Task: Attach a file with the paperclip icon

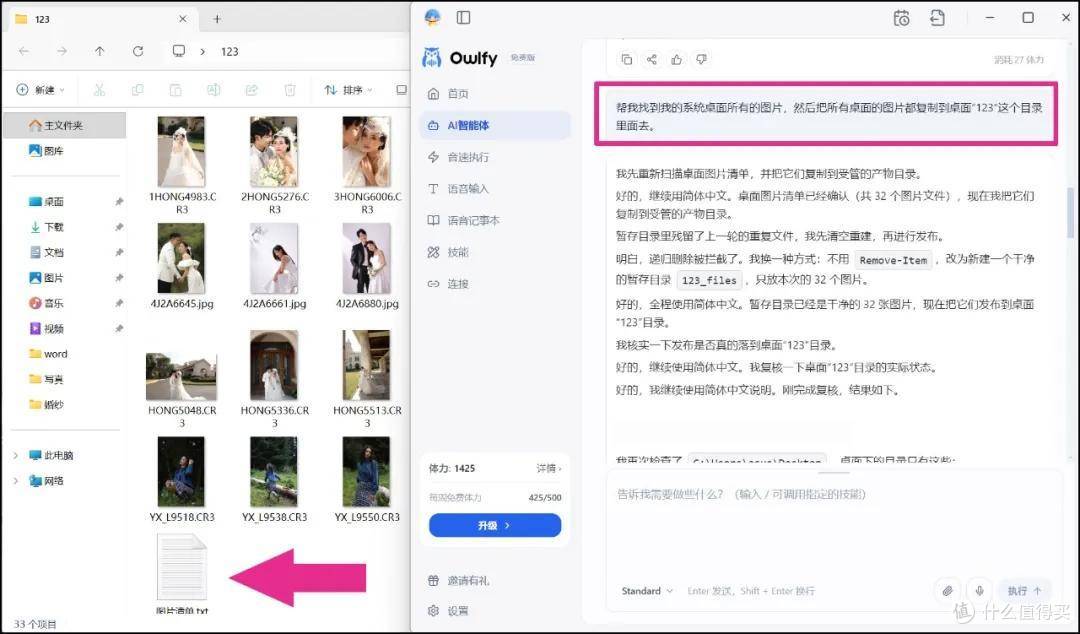Action: pos(948,591)
